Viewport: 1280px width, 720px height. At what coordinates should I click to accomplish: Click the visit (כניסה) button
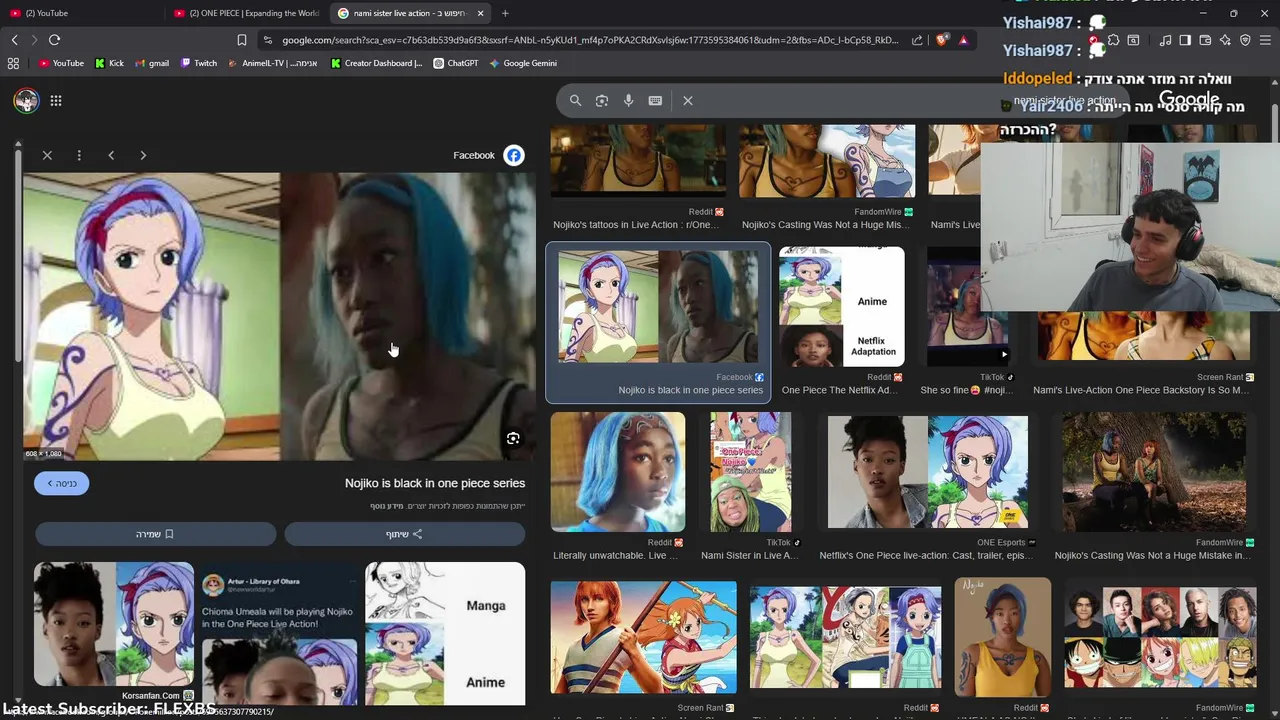coord(62,483)
